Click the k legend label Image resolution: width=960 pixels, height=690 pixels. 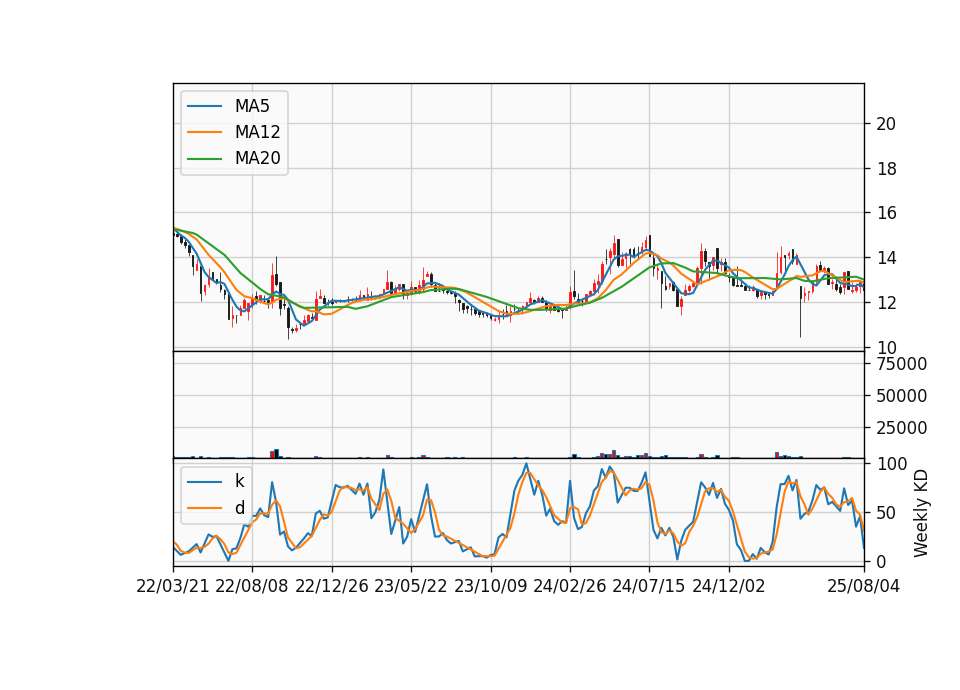pos(239,481)
